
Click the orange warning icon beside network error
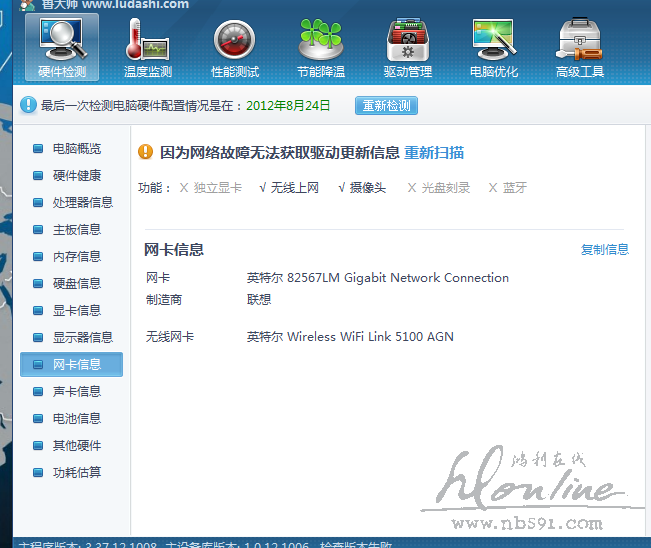pyautogui.click(x=145, y=153)
